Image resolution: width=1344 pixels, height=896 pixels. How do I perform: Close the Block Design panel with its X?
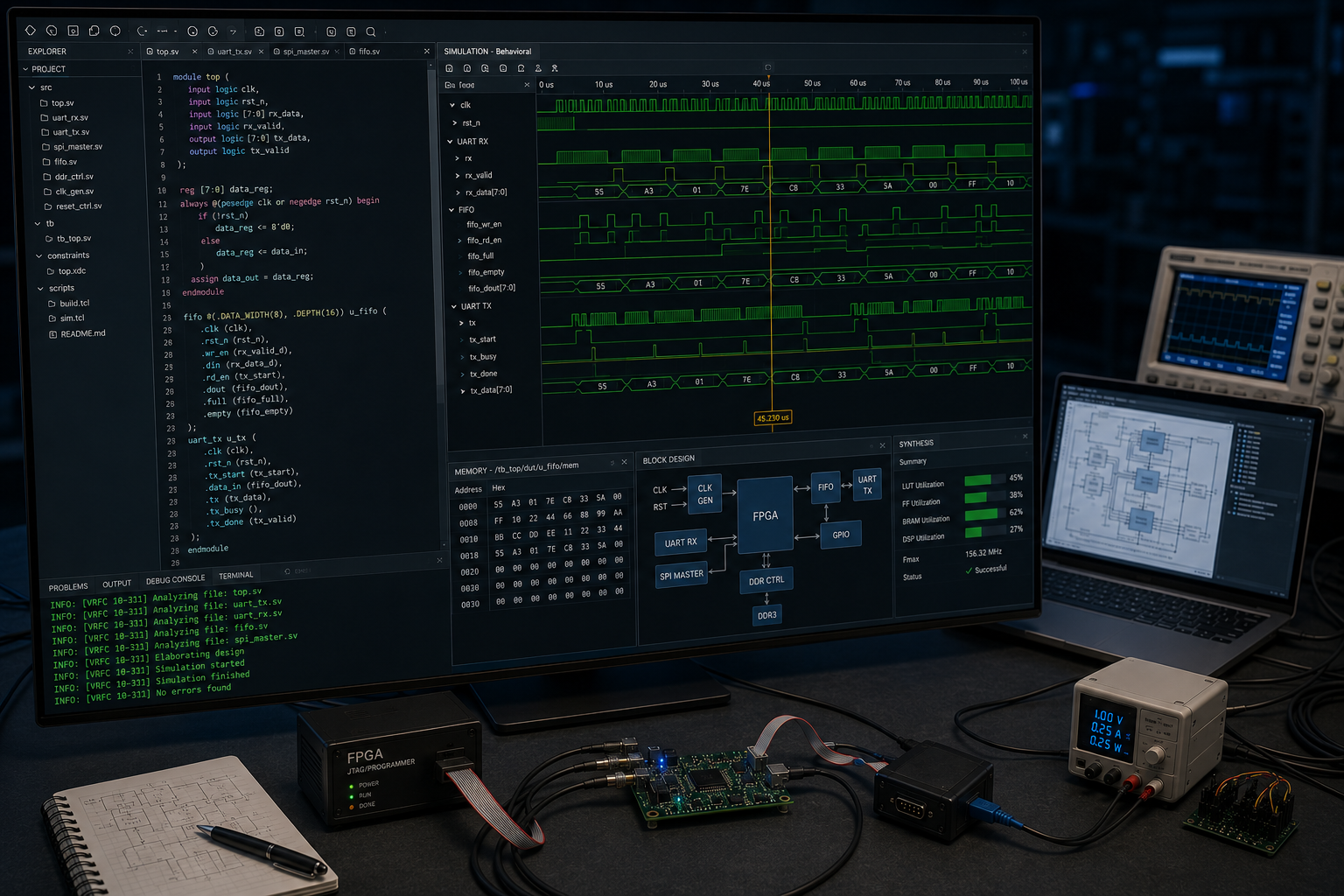[x=882, y=445]
